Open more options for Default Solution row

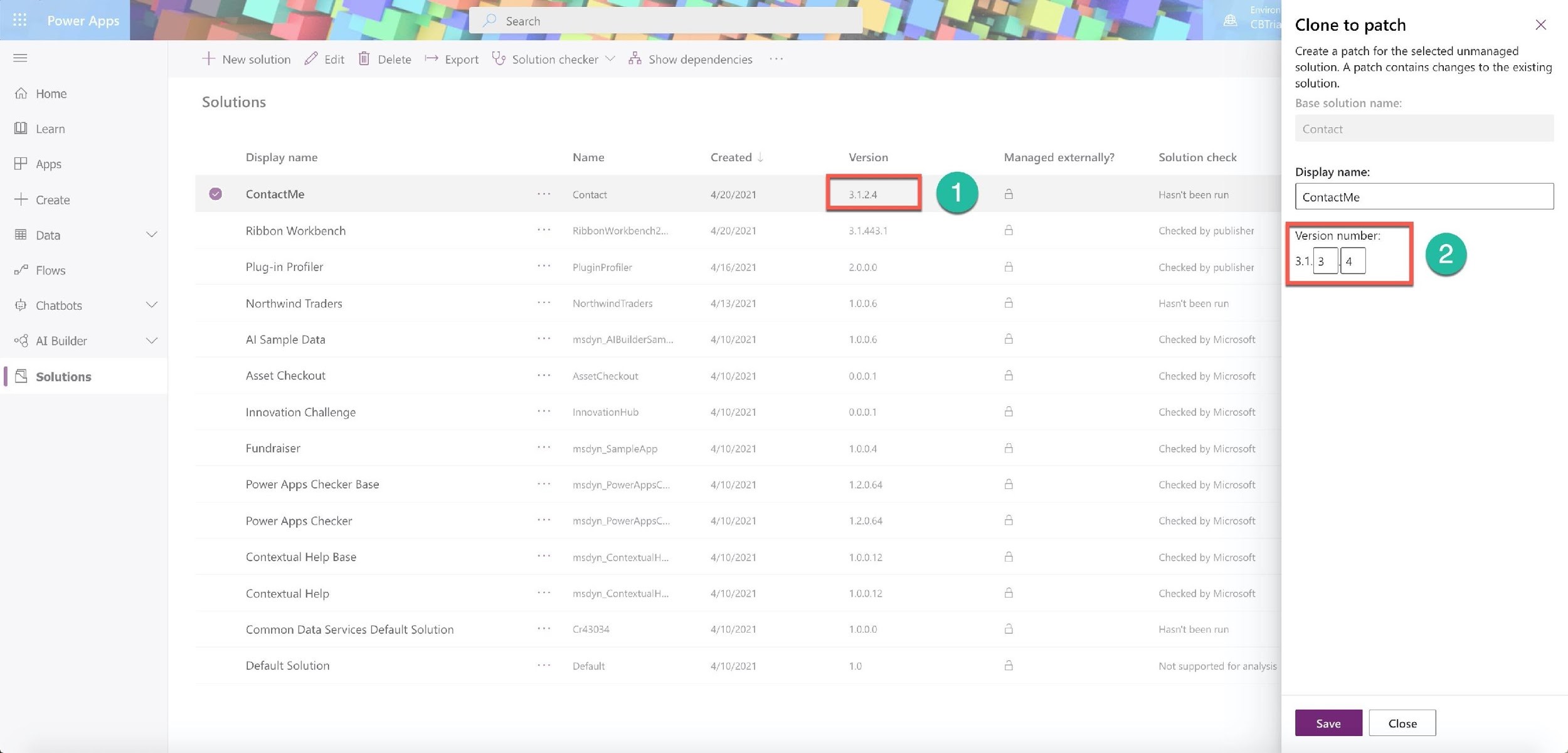[544, 665]
